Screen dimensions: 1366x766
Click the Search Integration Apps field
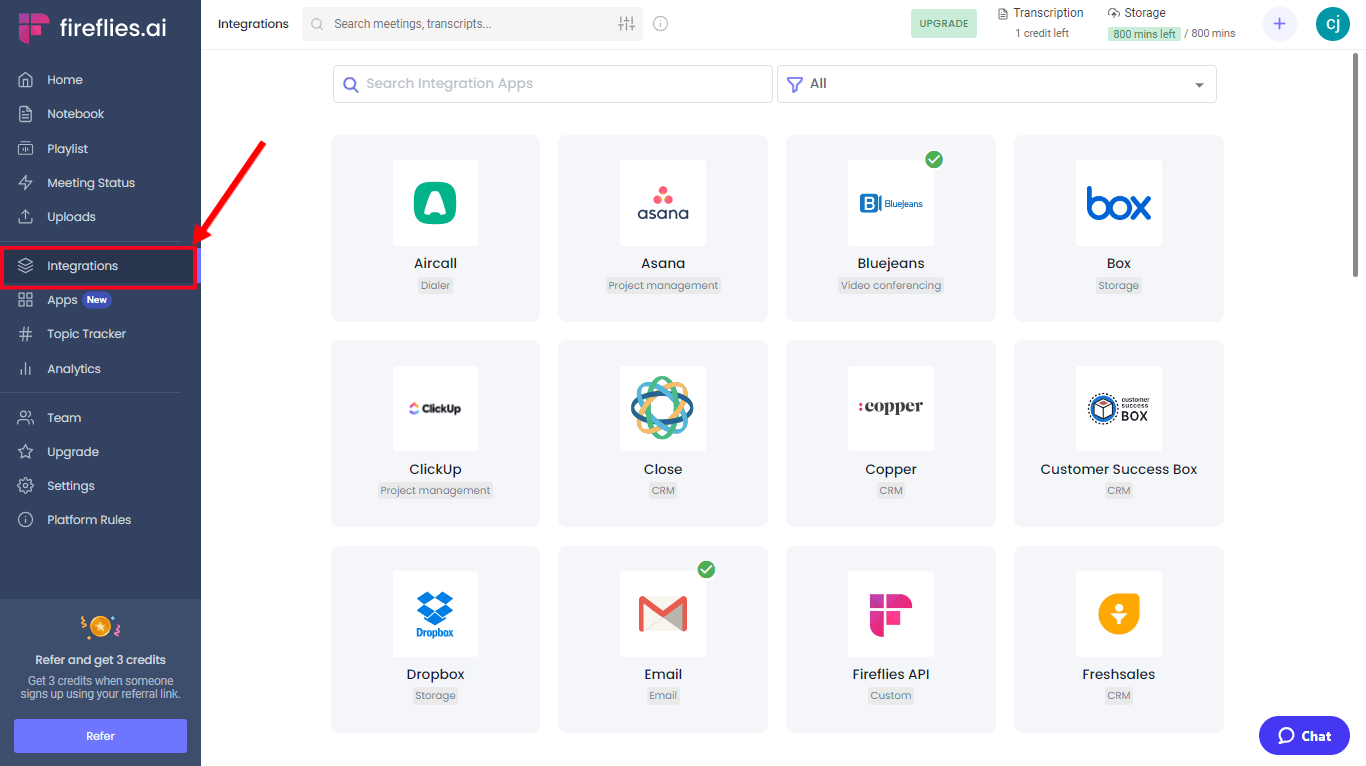552,84
